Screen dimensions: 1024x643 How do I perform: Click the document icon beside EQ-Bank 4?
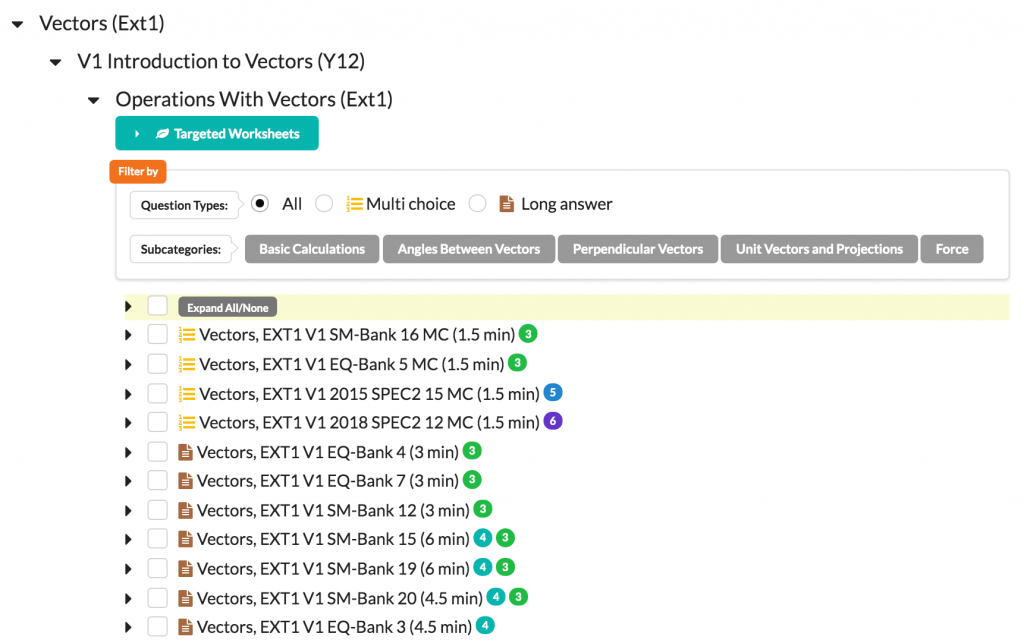tap(185, 452)
